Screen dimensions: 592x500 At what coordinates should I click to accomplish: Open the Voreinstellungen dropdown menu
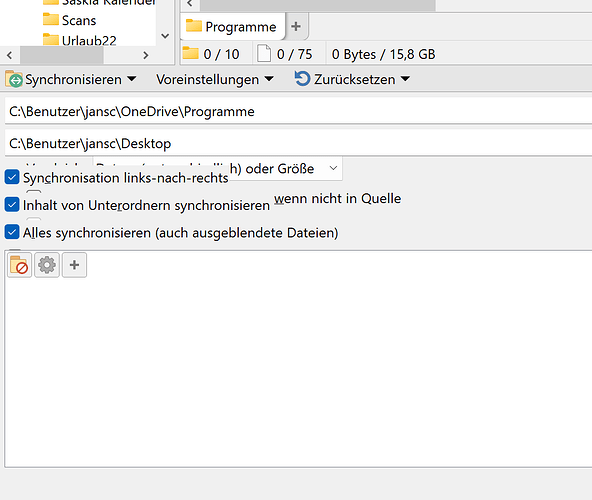pos(214,79)
